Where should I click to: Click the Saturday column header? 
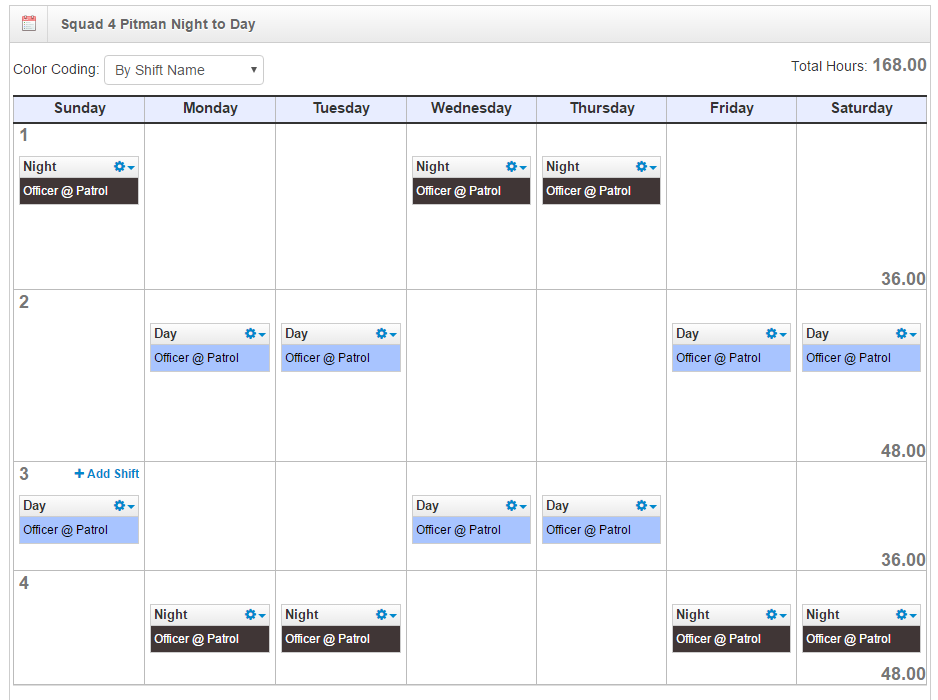[x=861, y=108]
